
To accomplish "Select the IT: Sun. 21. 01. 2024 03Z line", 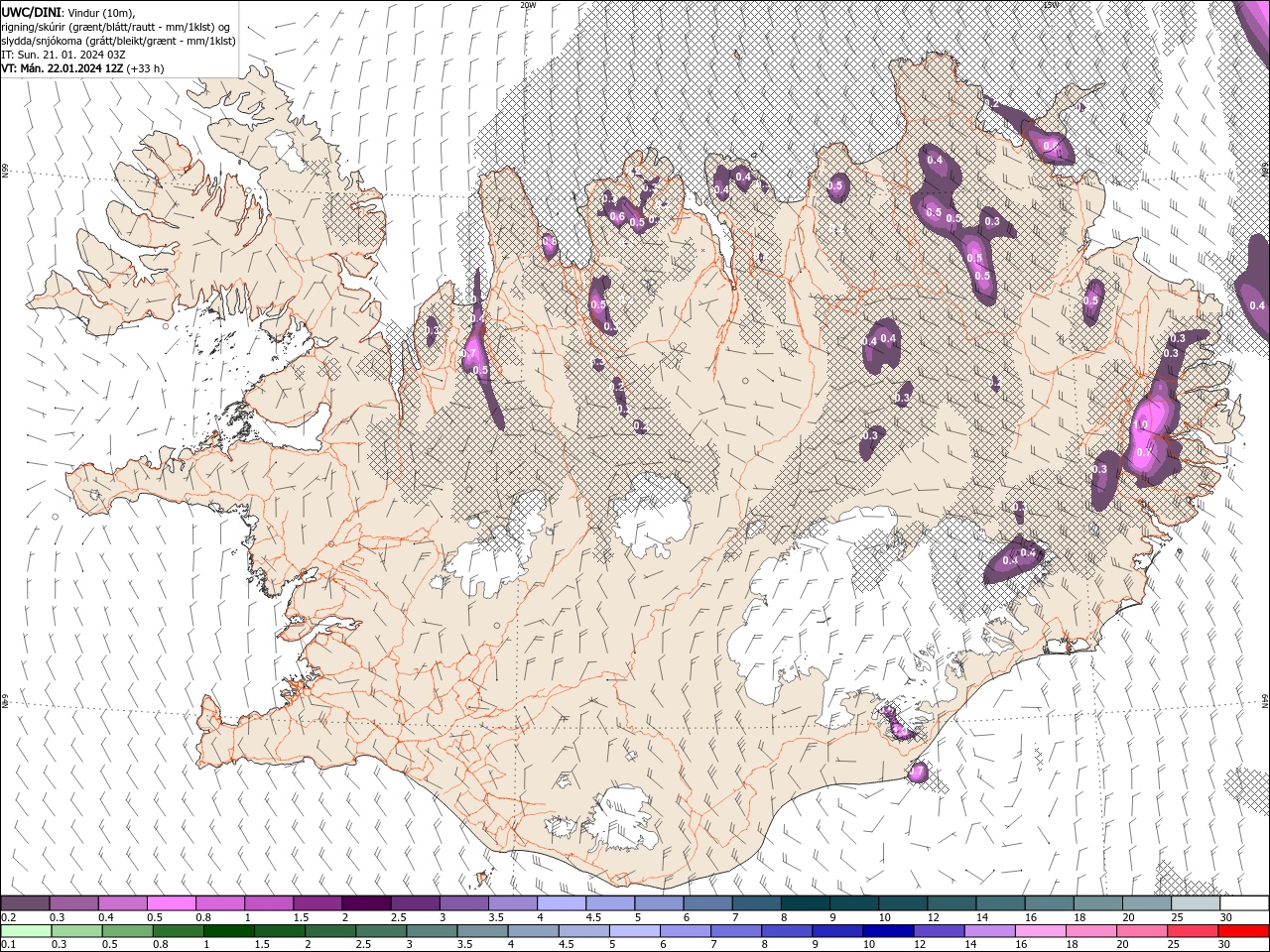I will [x=63, y=54].
